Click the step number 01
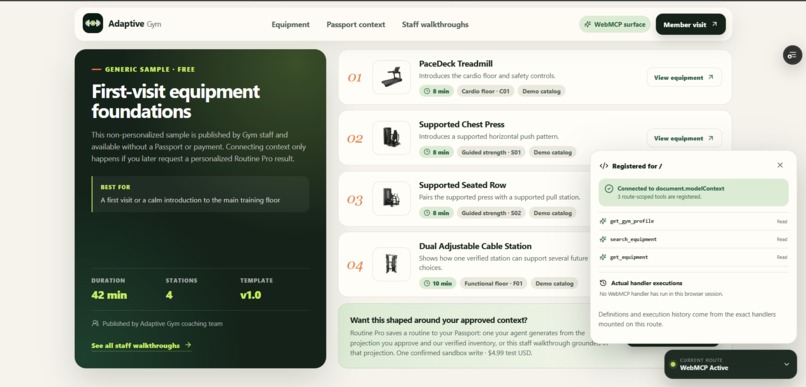Viewport: 806px width, 387px height. (355, 78)
